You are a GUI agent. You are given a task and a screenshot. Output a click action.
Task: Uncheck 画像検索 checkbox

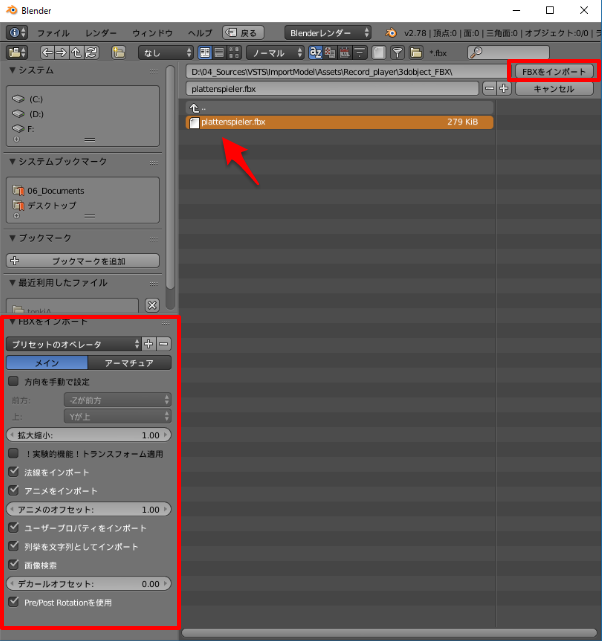click(13, 565)
